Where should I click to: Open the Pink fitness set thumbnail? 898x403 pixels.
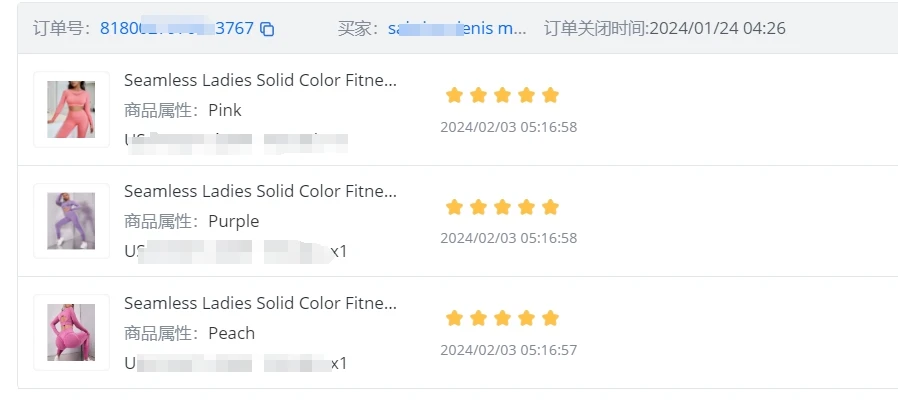[71, 109]
